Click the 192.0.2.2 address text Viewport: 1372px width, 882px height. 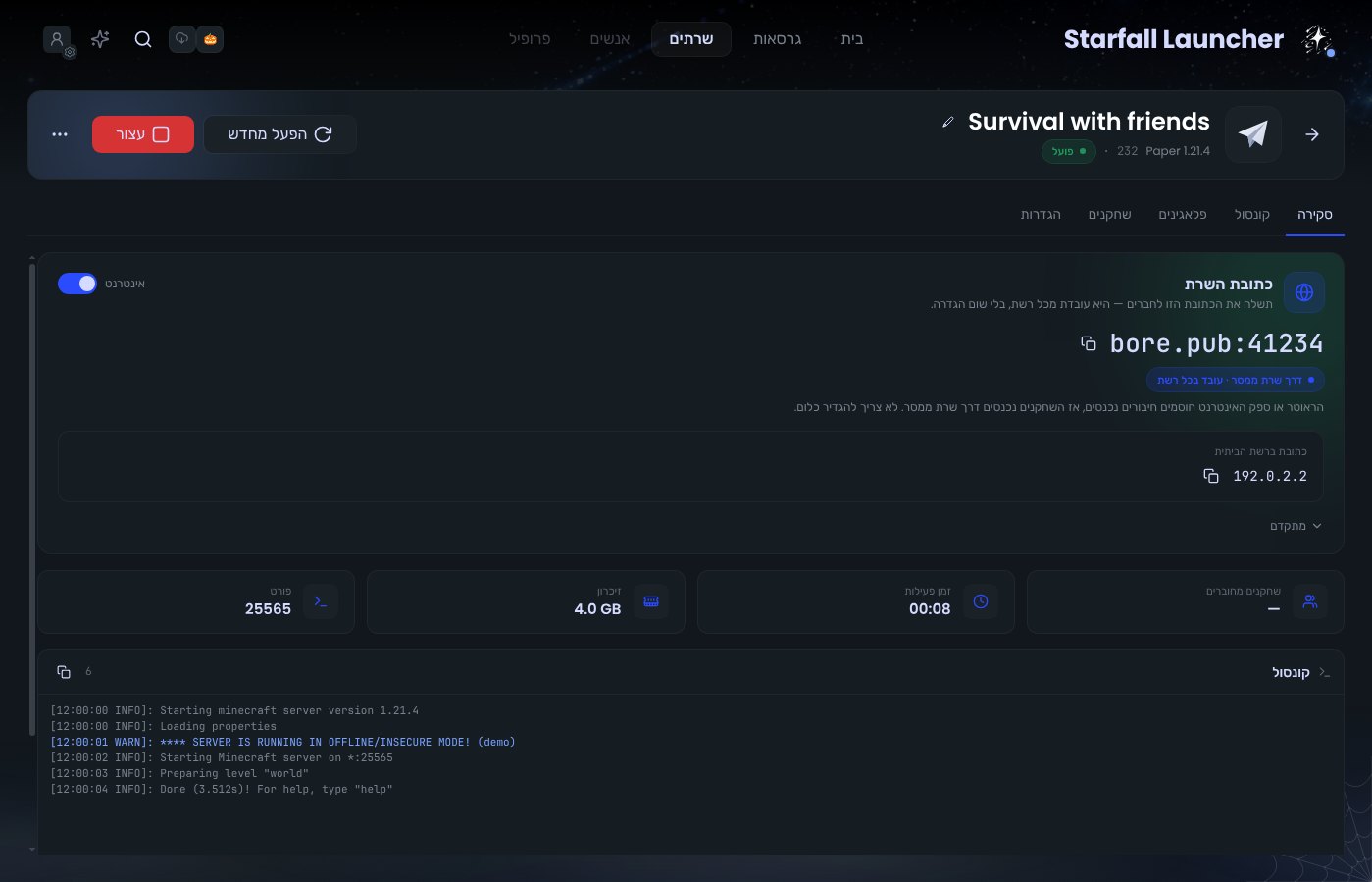(x=1270, y=476)
